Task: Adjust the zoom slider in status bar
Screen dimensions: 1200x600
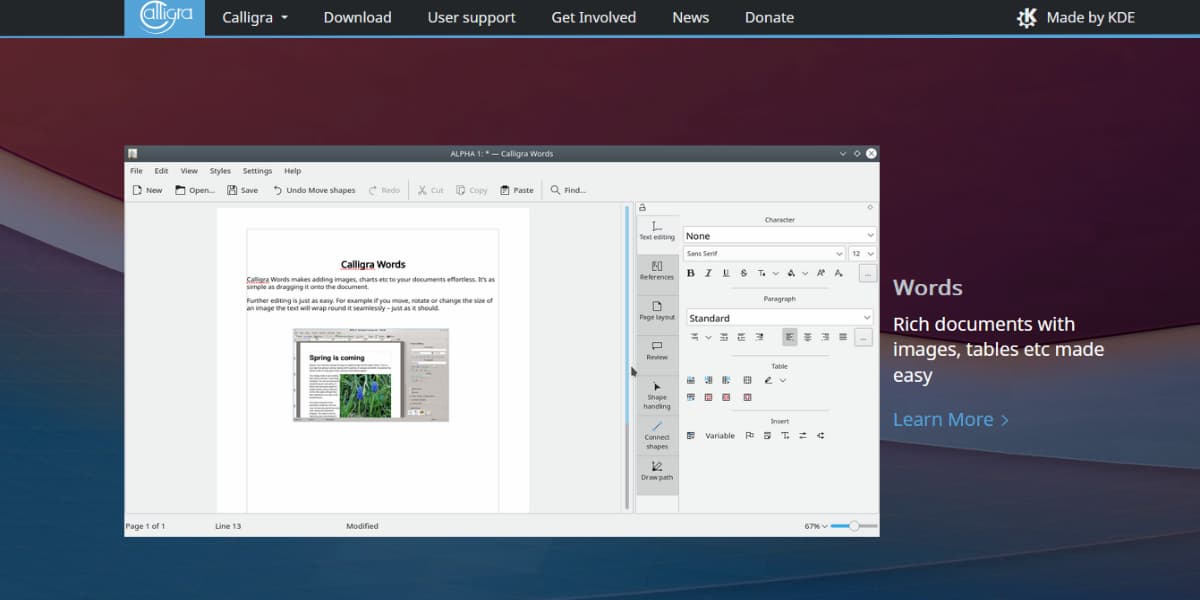Action: click(x=853, y=526)
